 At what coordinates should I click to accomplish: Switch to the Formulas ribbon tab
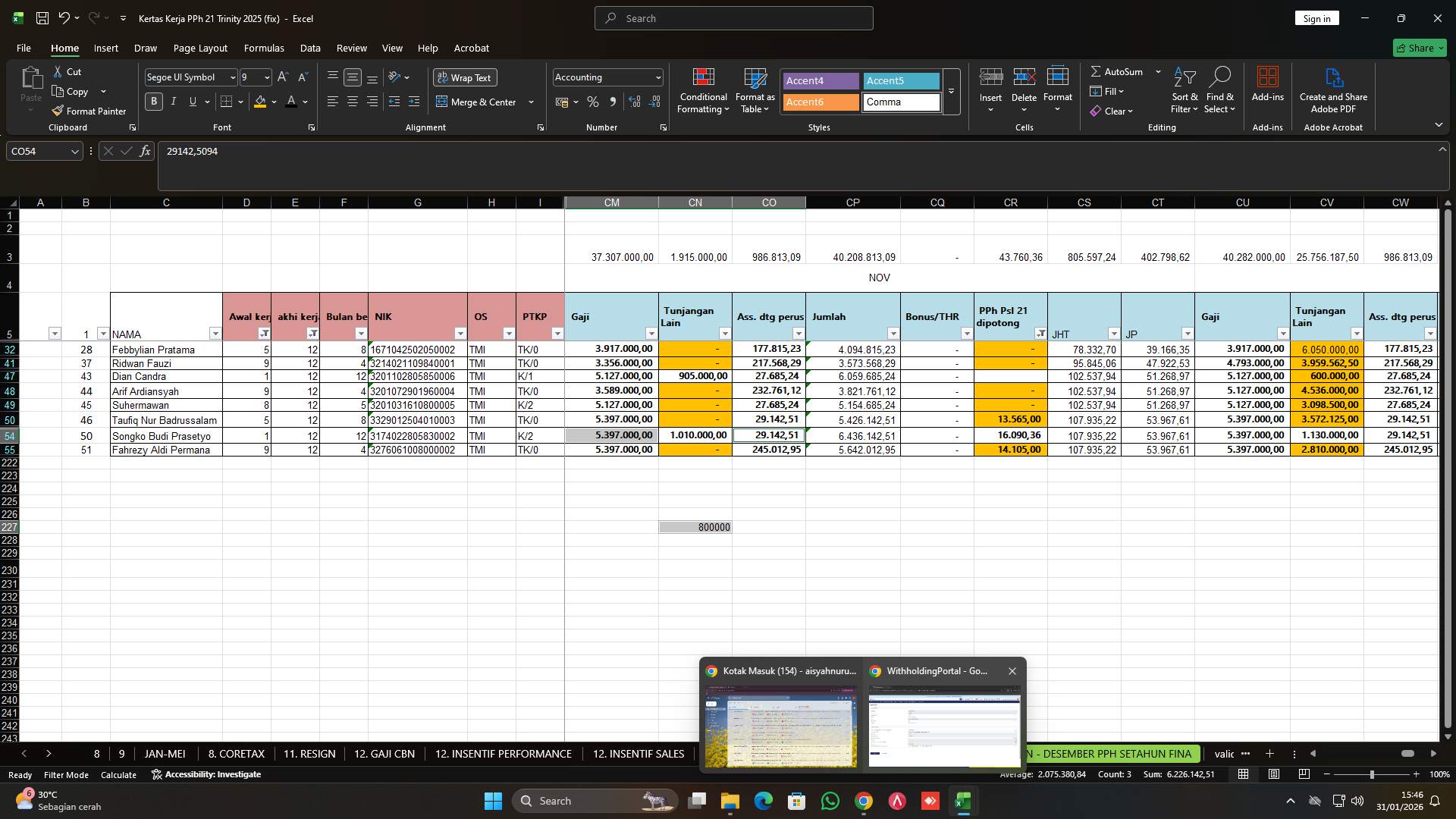point(263,48)
